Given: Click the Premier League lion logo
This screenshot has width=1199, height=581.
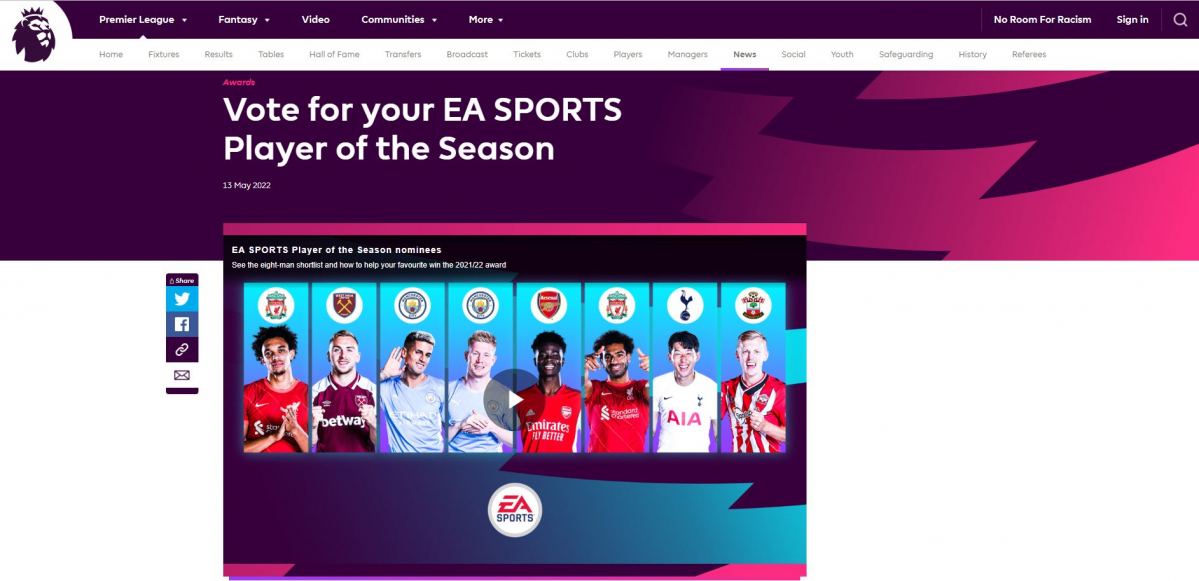Looking at the screenshot, I should 34,34.
